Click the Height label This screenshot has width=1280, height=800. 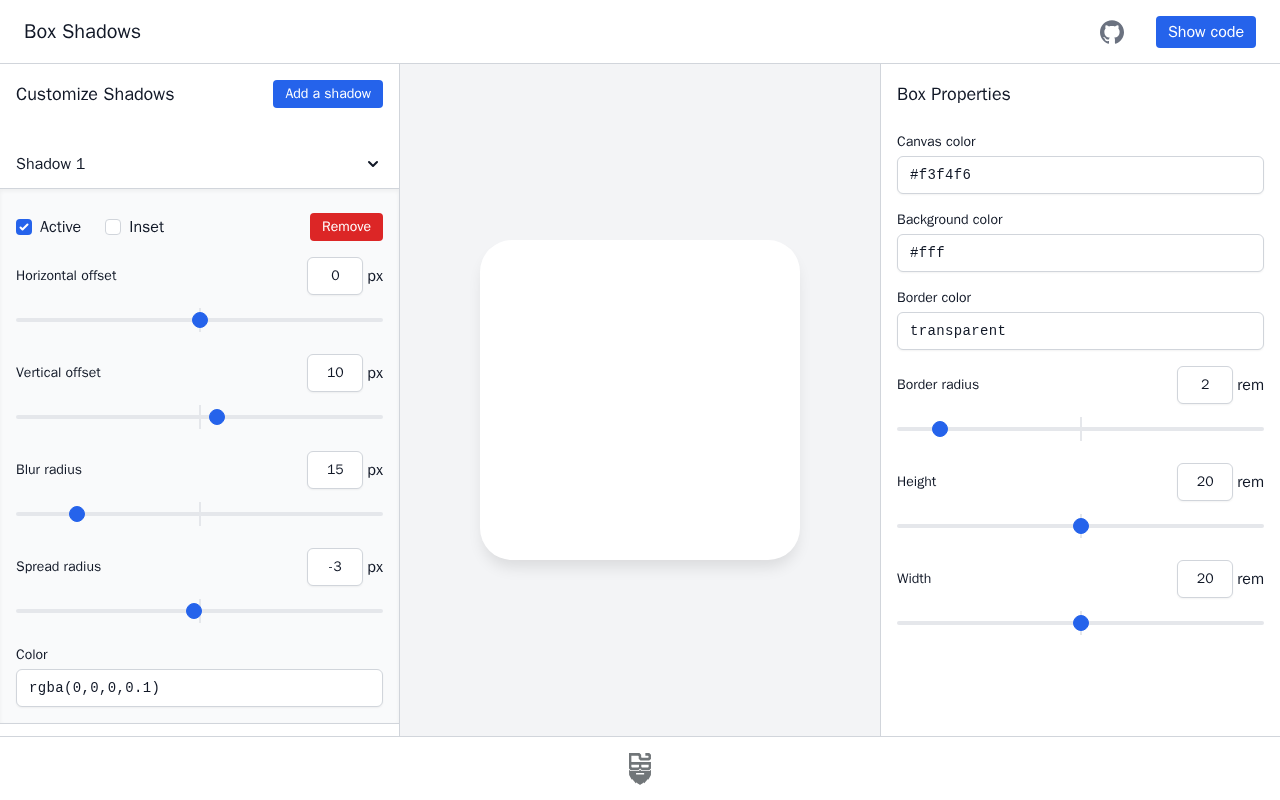917,482
